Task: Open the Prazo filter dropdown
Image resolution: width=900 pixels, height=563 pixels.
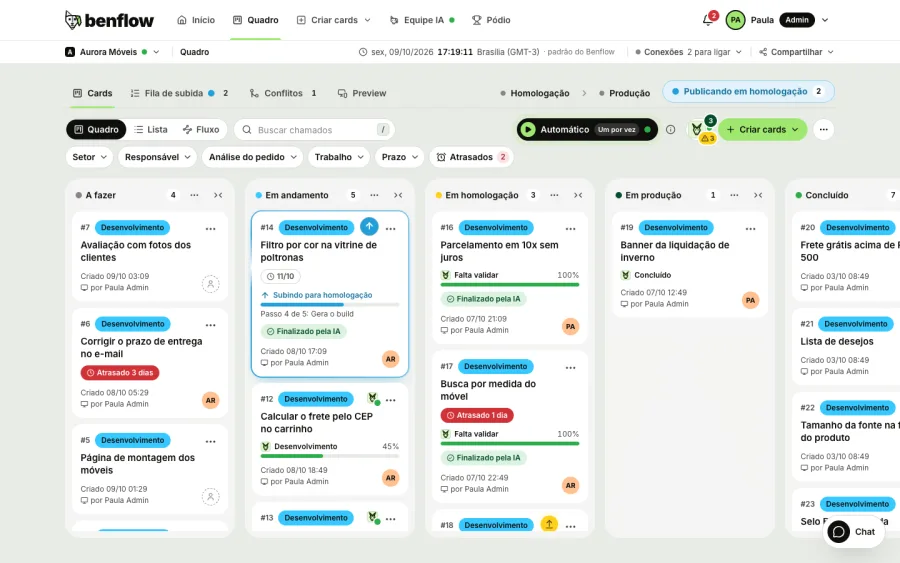Action: click(x=399, y=157)
